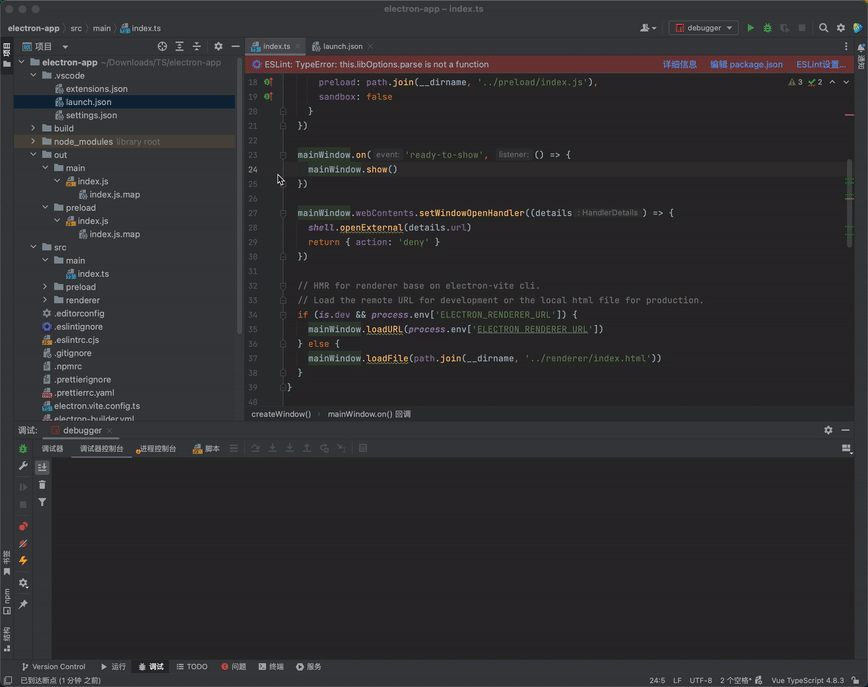Click the 编辑 package.json link
Viewport: 868px width, 687px height.
pos(746,65)
